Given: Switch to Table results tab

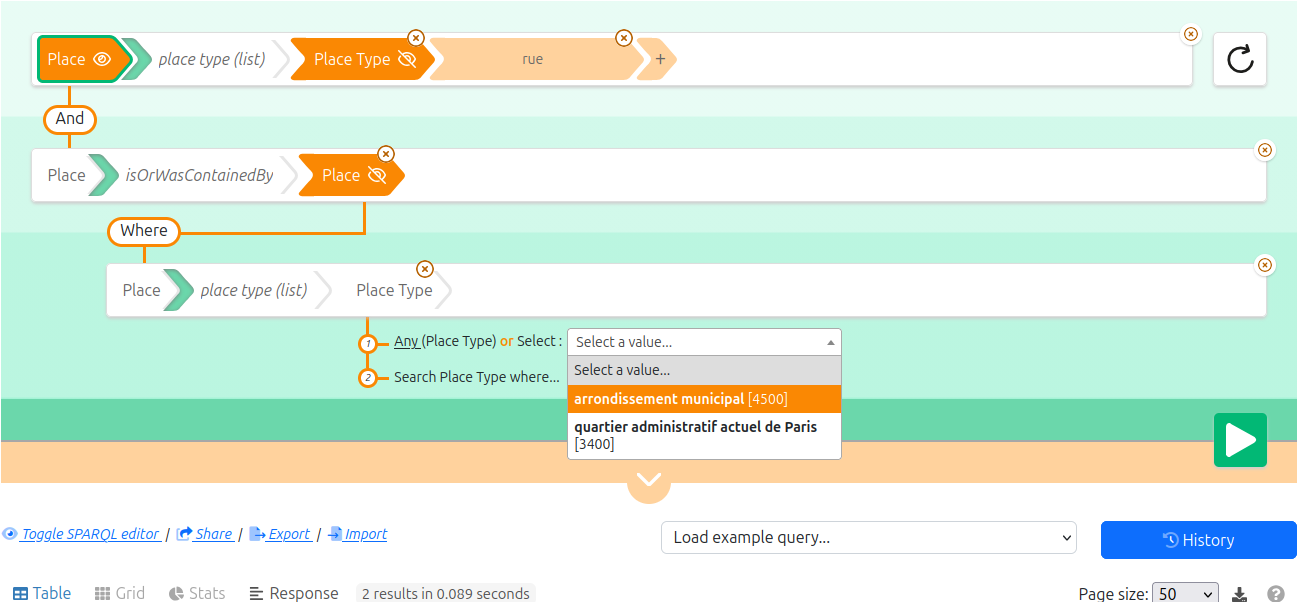Looking at the screenshot, I should click(x=42, y=593).
